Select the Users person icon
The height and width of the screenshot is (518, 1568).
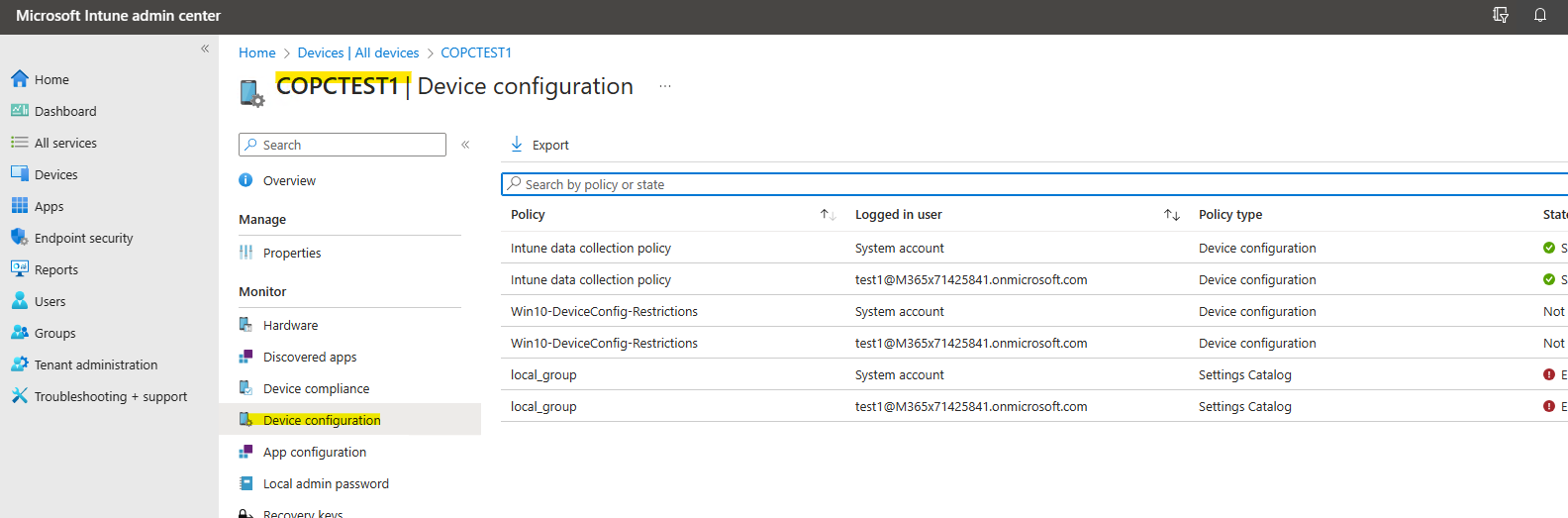click(x=19, y=300)
